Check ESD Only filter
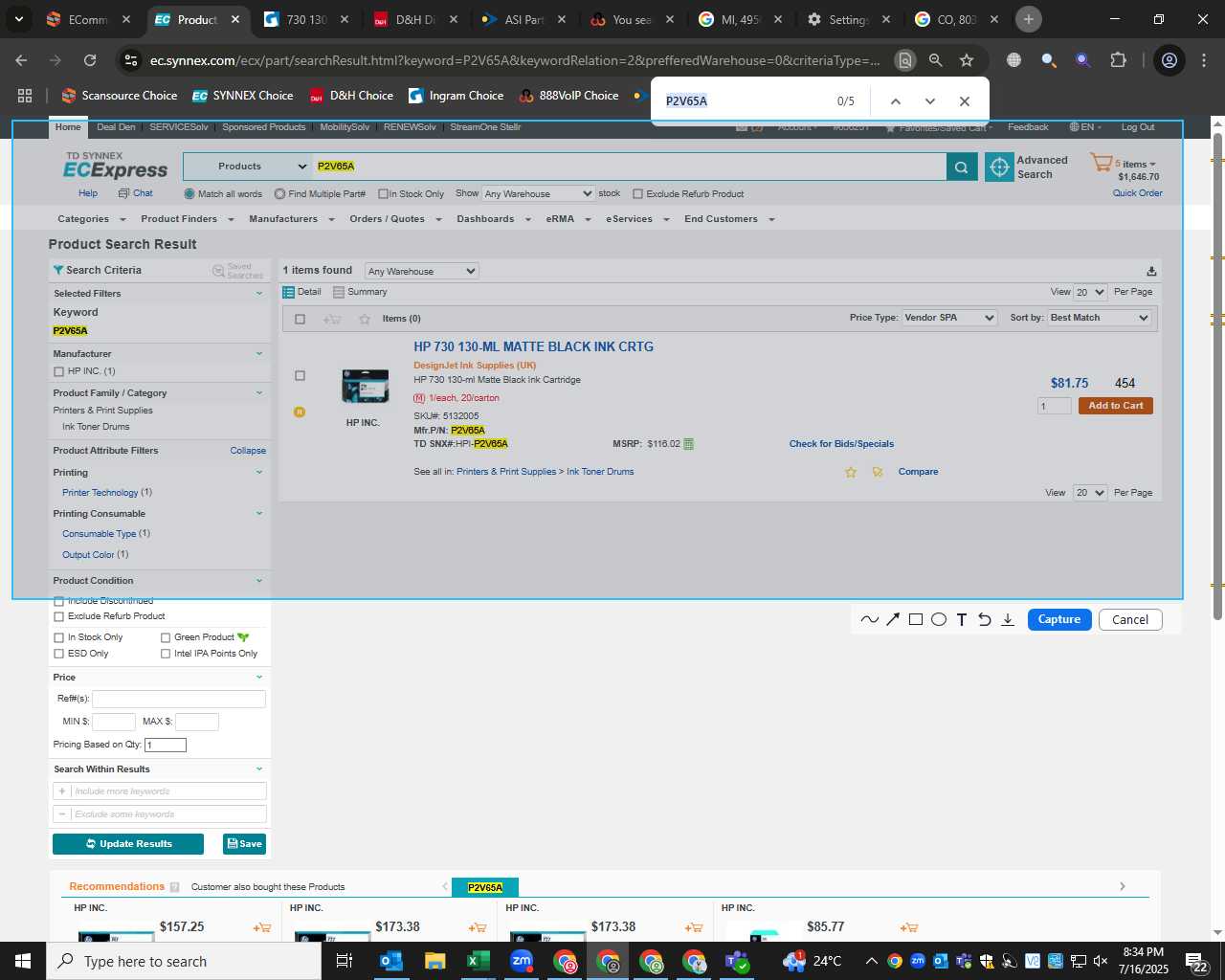This screenshot has height=980, width=1225. point(58,654)
